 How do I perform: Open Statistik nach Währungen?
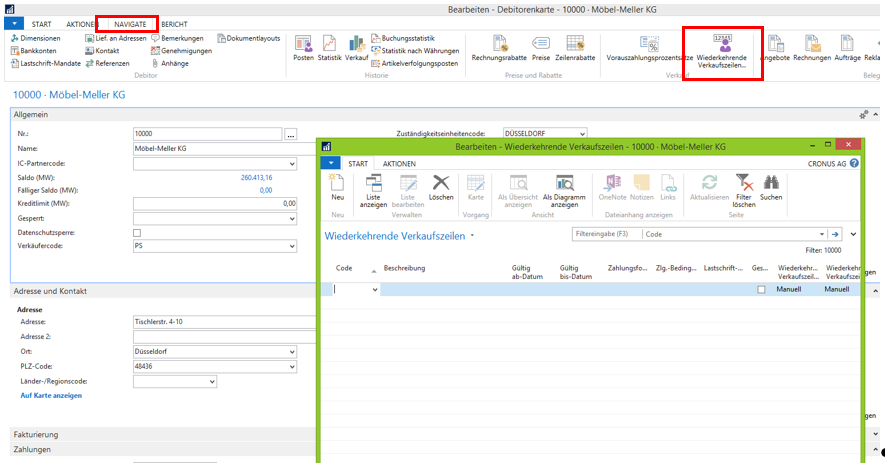pos(415,51)
